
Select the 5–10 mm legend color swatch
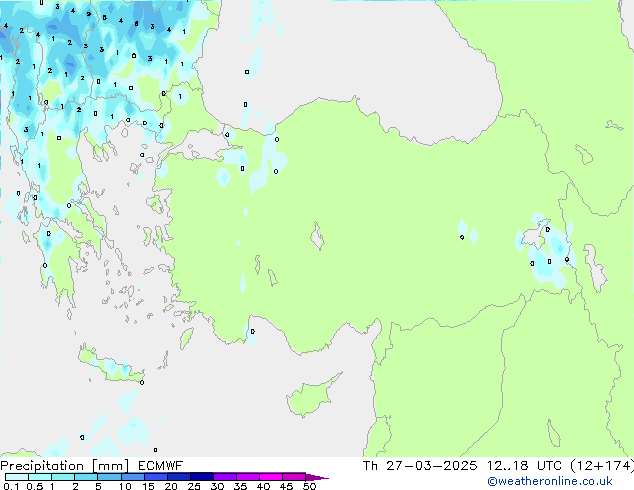tap(109, 477)
